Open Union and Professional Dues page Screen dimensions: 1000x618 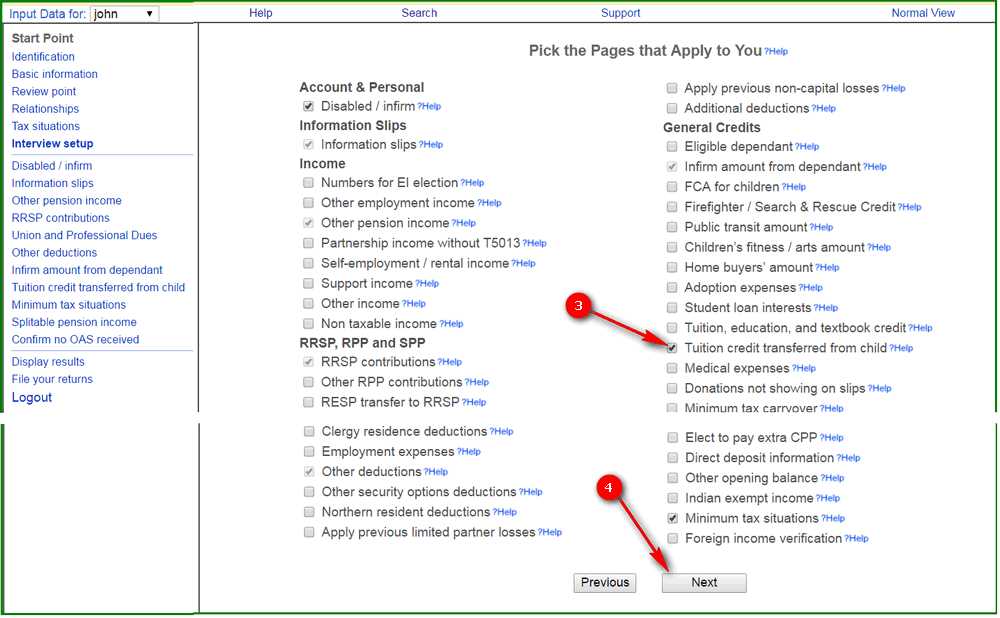(x=84, y=235)
